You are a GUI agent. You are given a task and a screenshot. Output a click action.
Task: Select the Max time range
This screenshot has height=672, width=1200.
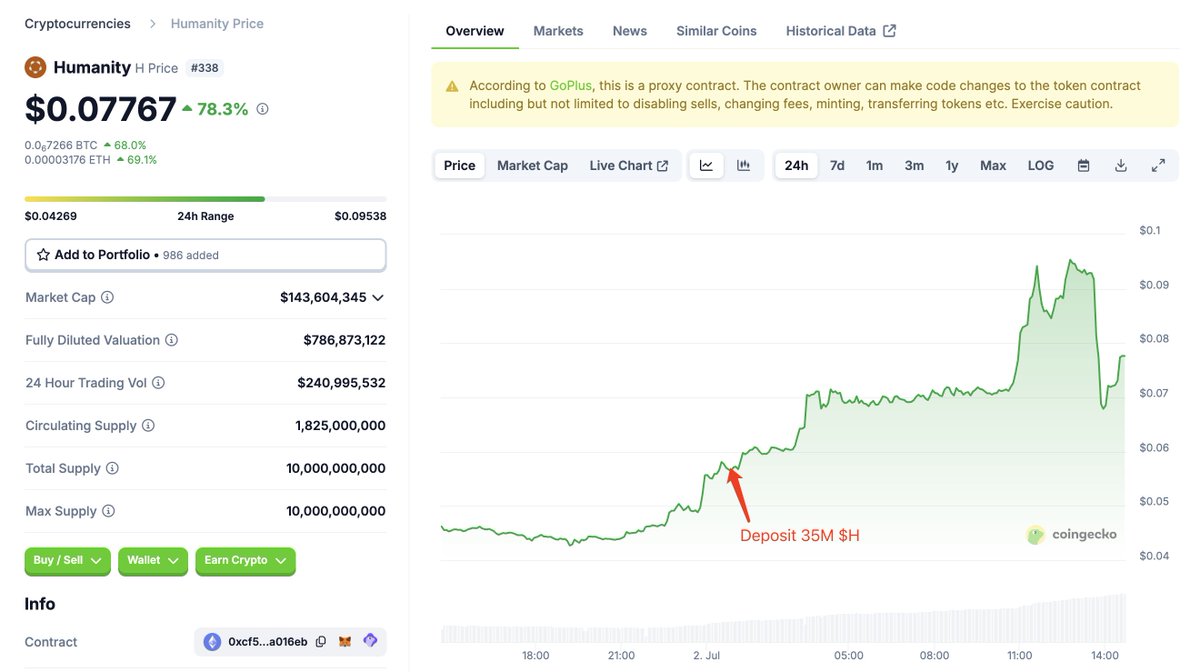pos(993,166)
